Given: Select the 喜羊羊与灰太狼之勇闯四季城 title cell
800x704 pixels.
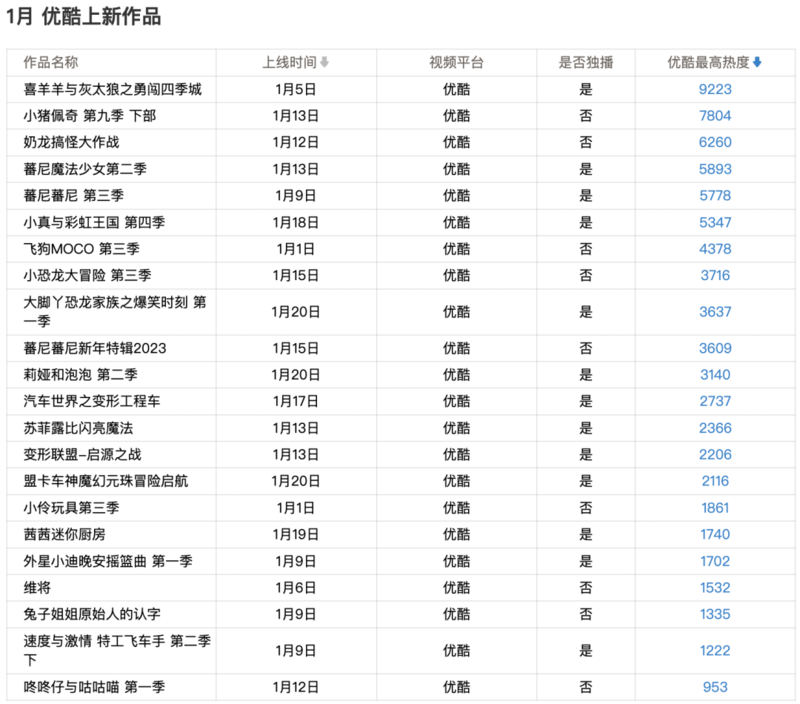Looking at the screenshot, I should pos(112,89).
